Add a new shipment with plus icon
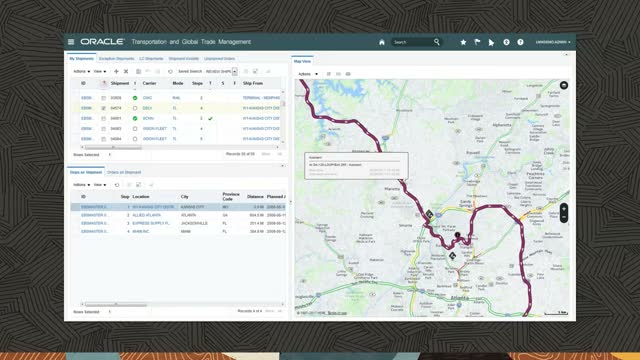The image size is (640, 360). point(116,71)
